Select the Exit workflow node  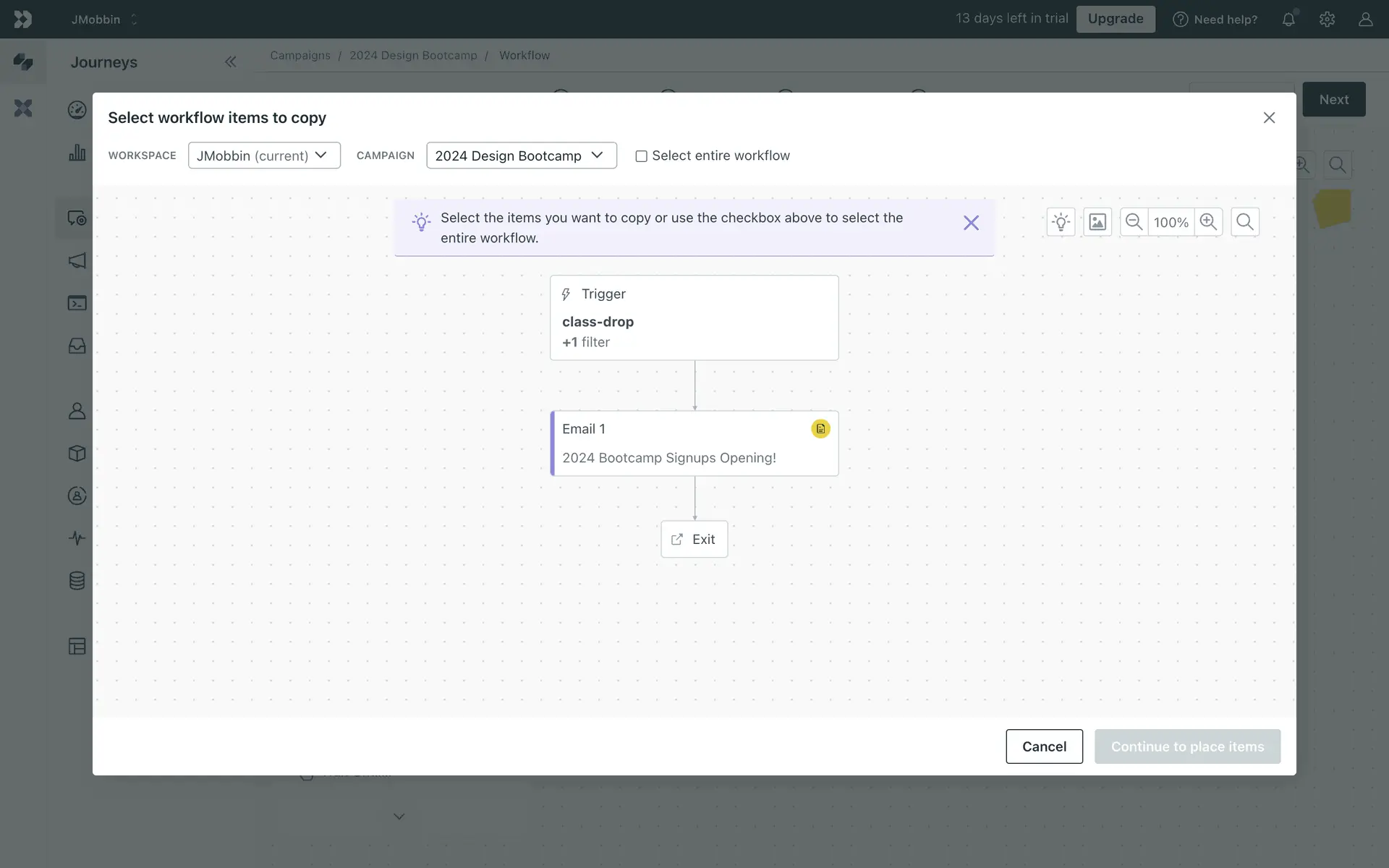[694, 539]
